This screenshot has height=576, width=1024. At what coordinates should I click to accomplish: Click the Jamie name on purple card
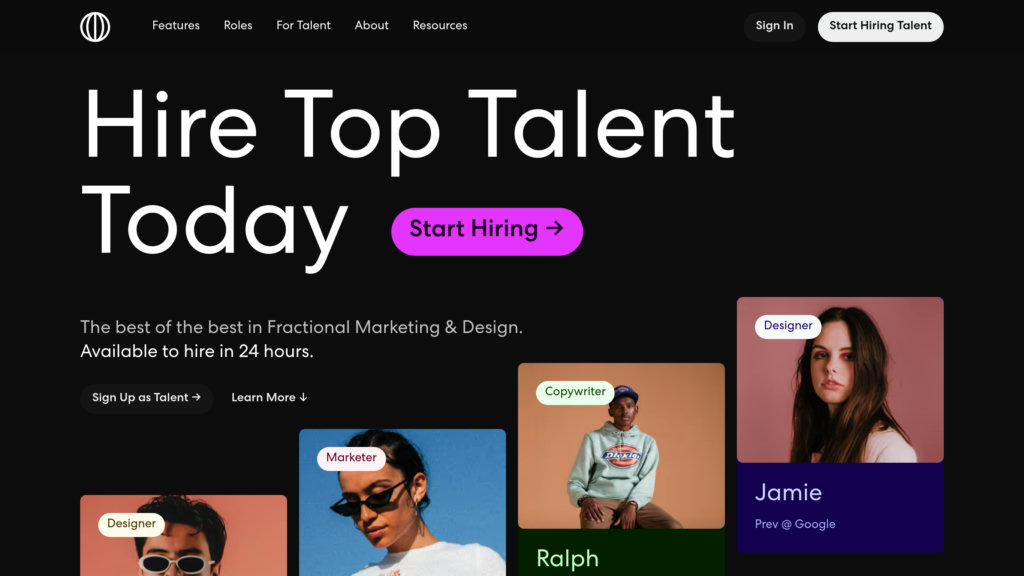tap(788, 492)
